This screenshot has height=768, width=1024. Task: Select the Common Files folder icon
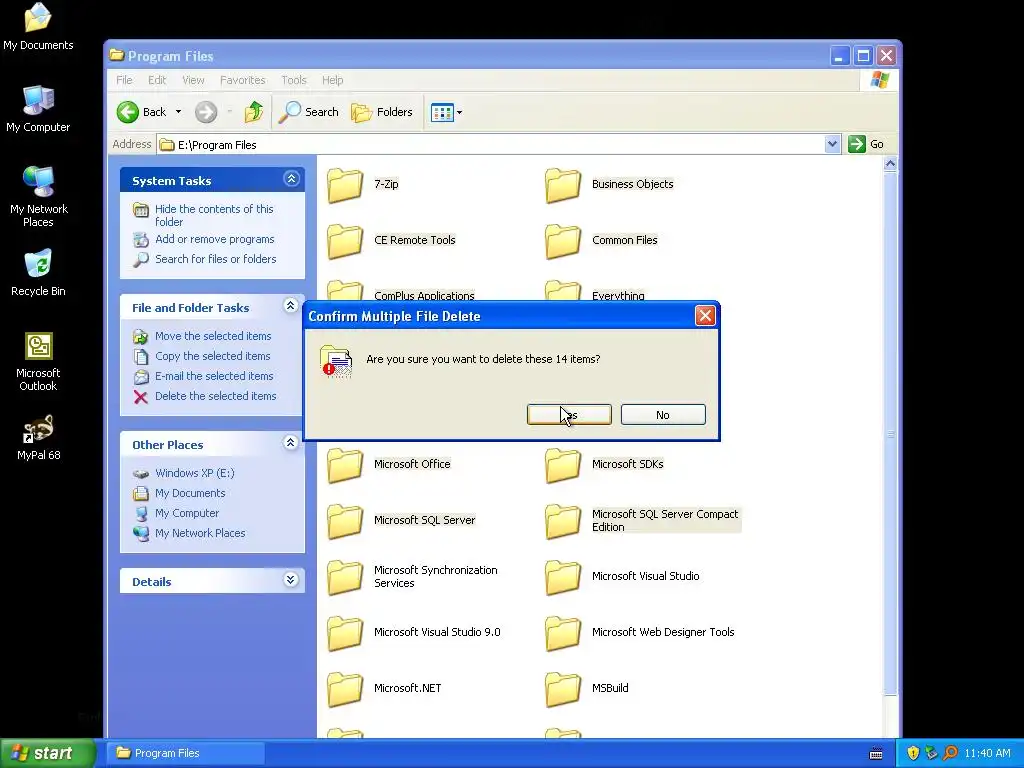tap(562, 241)
